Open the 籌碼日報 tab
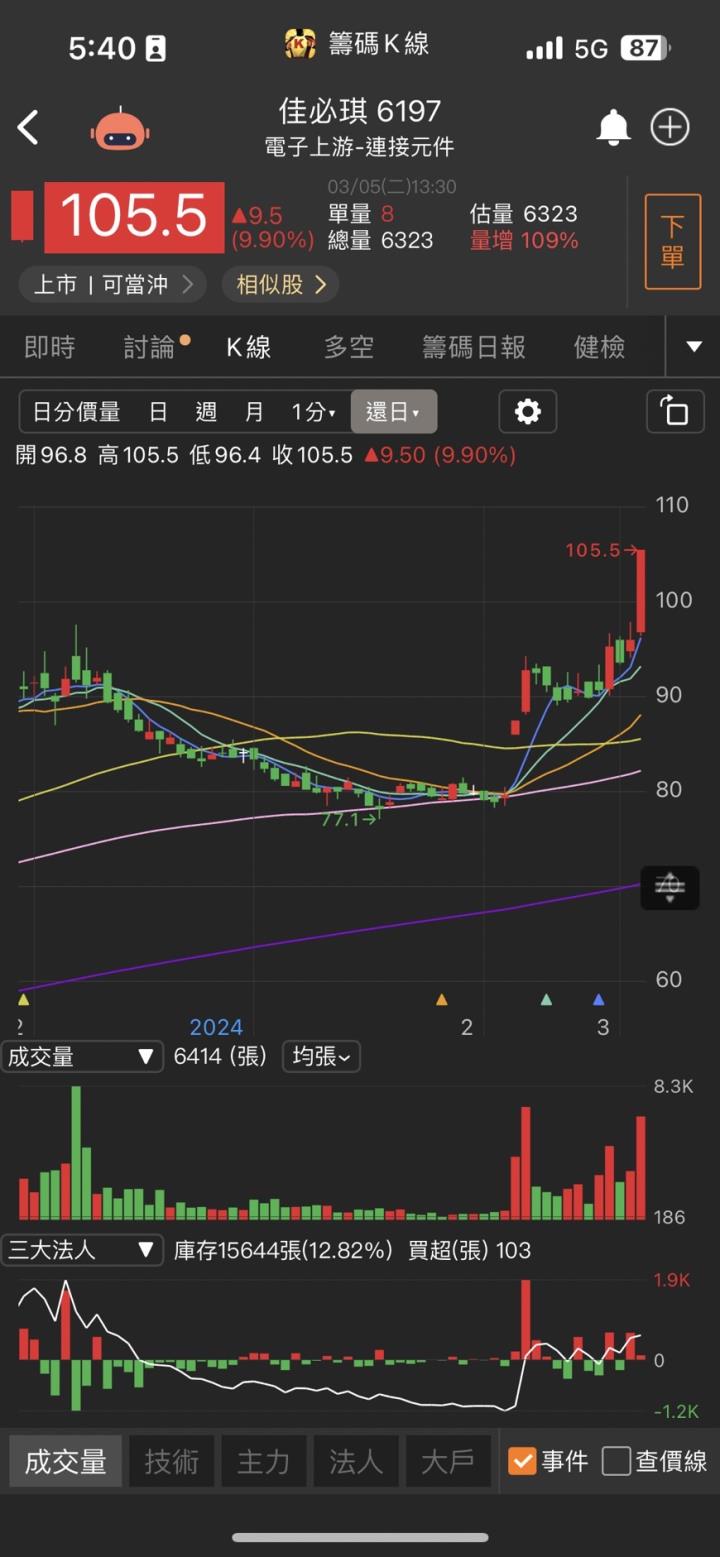Screen dimensions: 720x1557 click(x=474, y=347)
